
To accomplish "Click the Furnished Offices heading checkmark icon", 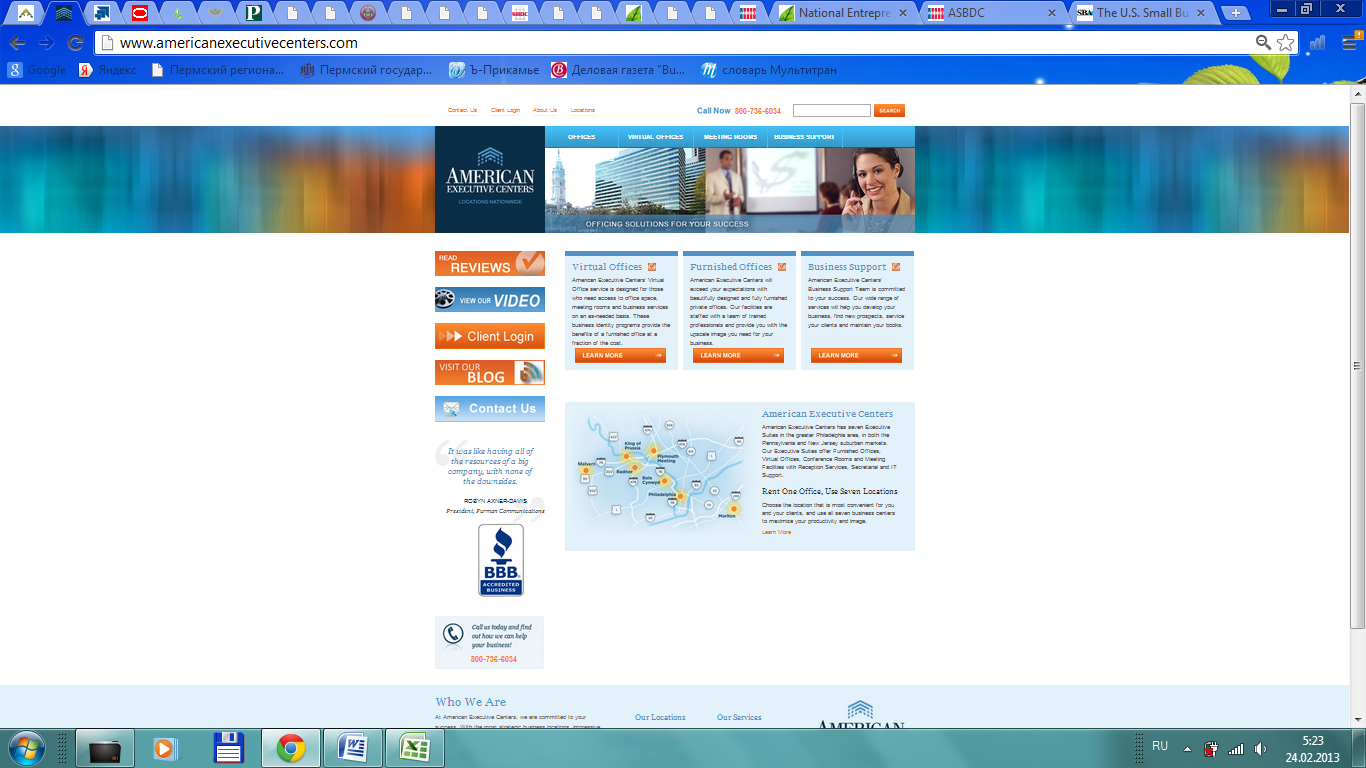I will click(x=782, y=267).
